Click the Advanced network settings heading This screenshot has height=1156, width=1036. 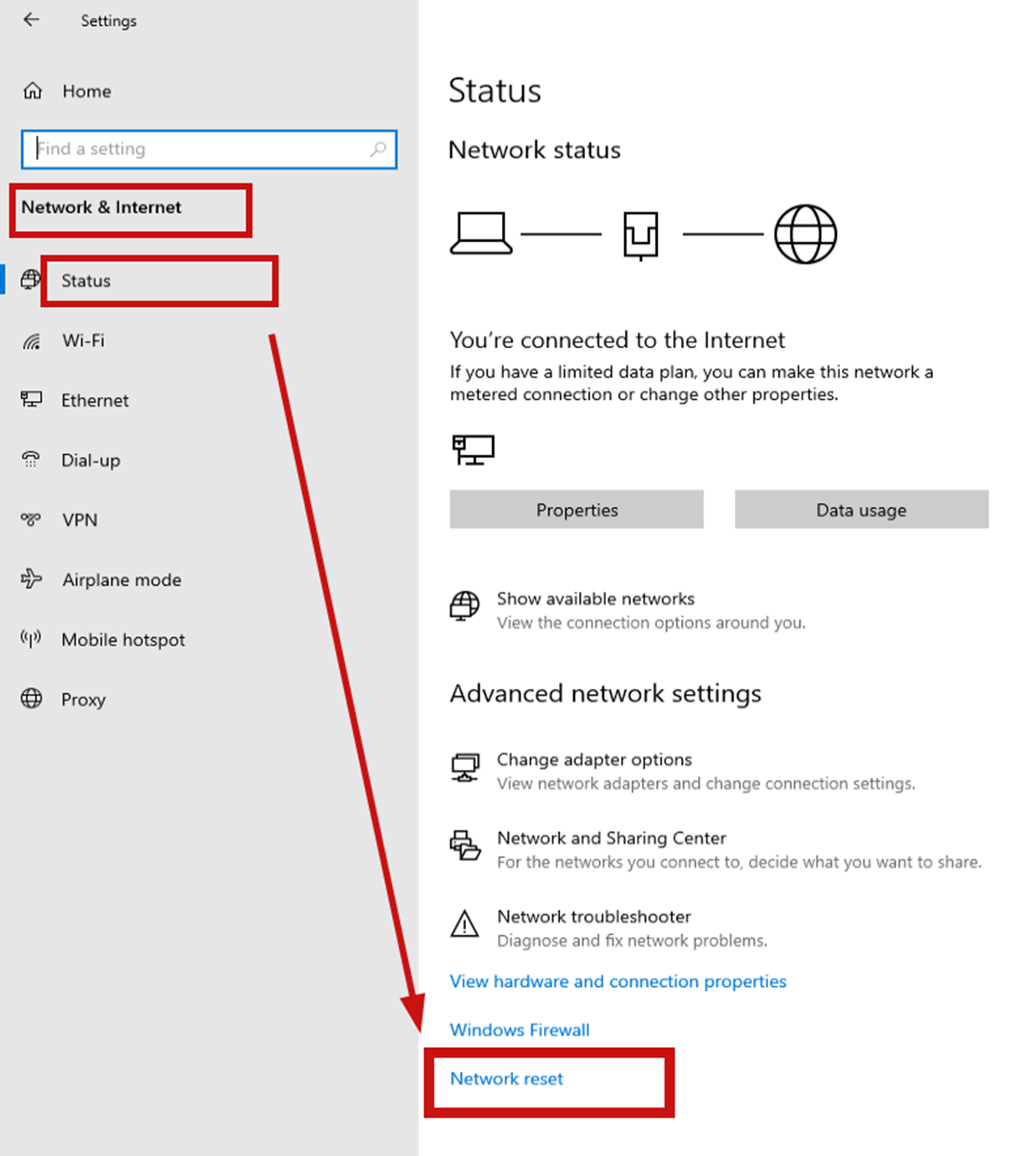[605, 693]
